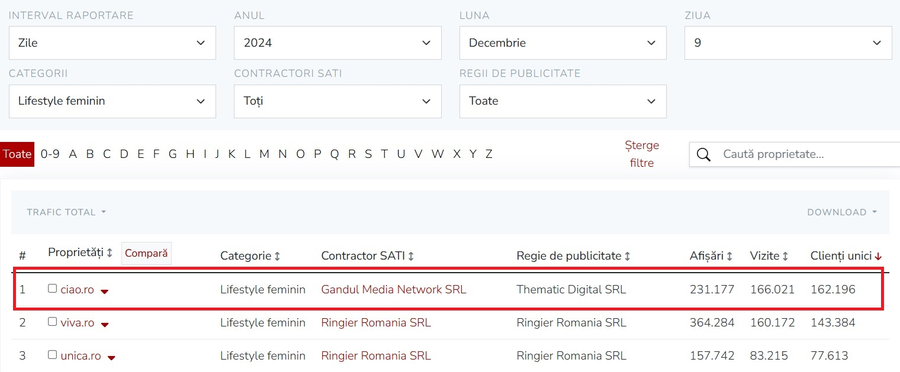Sort table by Afișări column arrows
This screenshot has width=900, height=372.
coord(730,256)
